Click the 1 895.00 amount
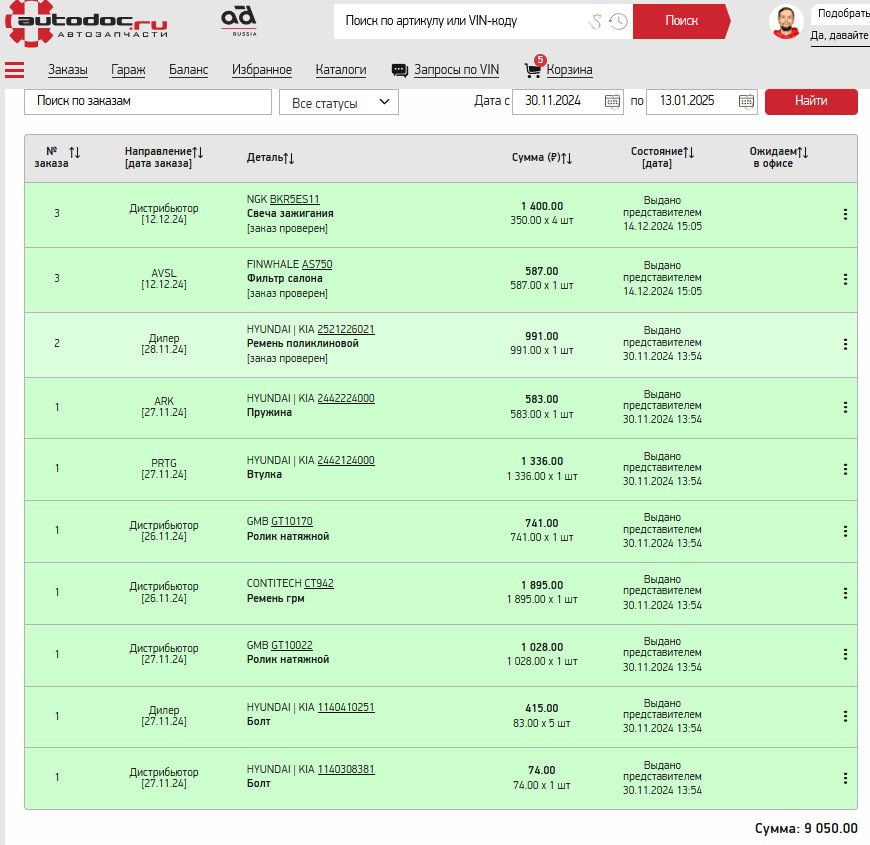The height and width of the screenshot is (845, 870). (542, 585)
